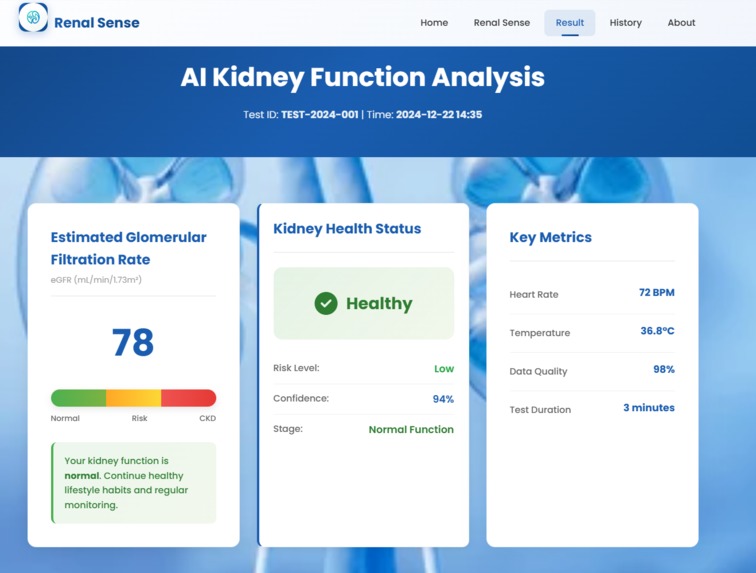Click the Normal Function stage value
The width and height of the screenshot is (756, 573).
point(411,430)
